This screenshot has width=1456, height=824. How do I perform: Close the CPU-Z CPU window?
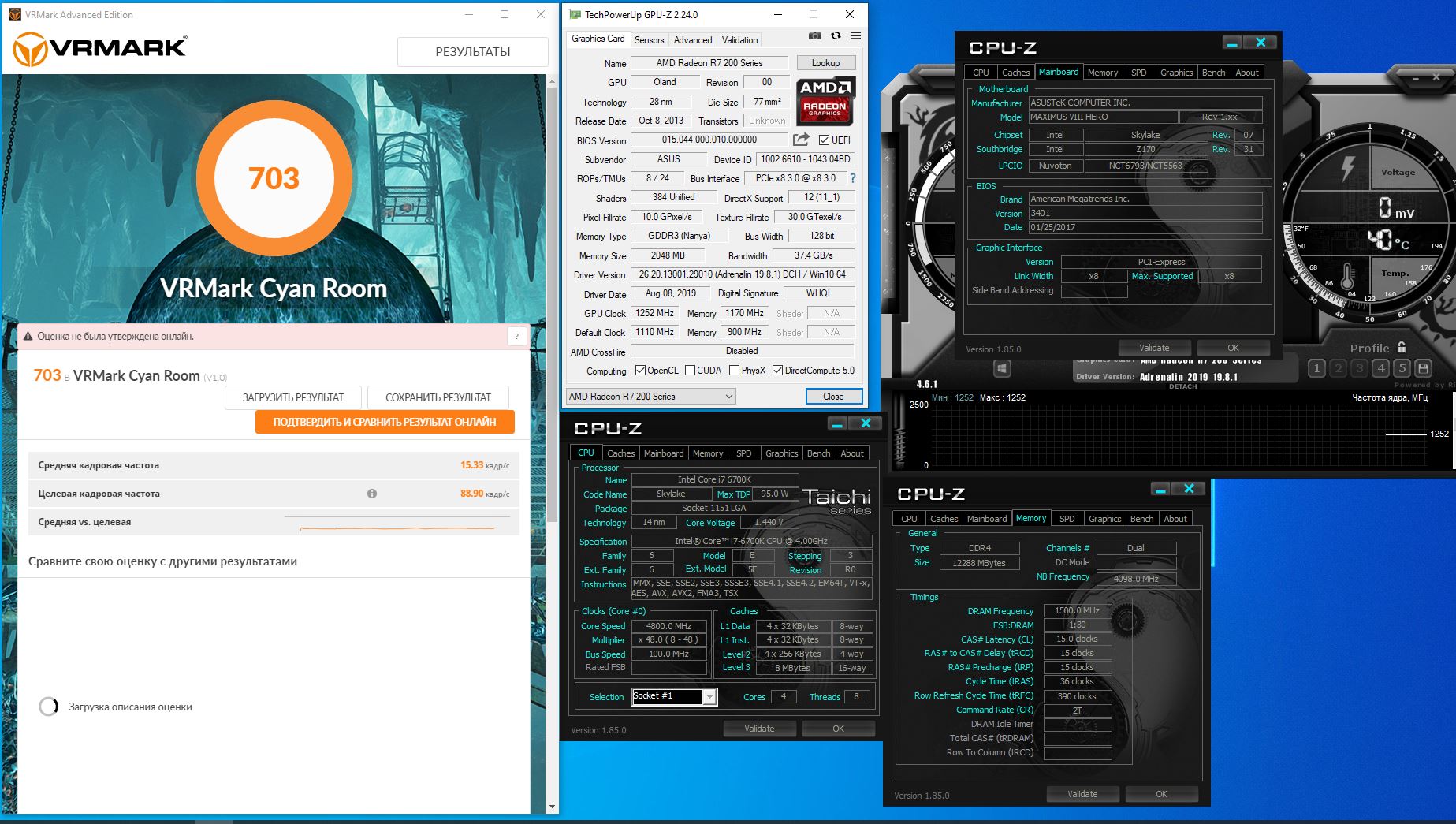pos(866,423)
